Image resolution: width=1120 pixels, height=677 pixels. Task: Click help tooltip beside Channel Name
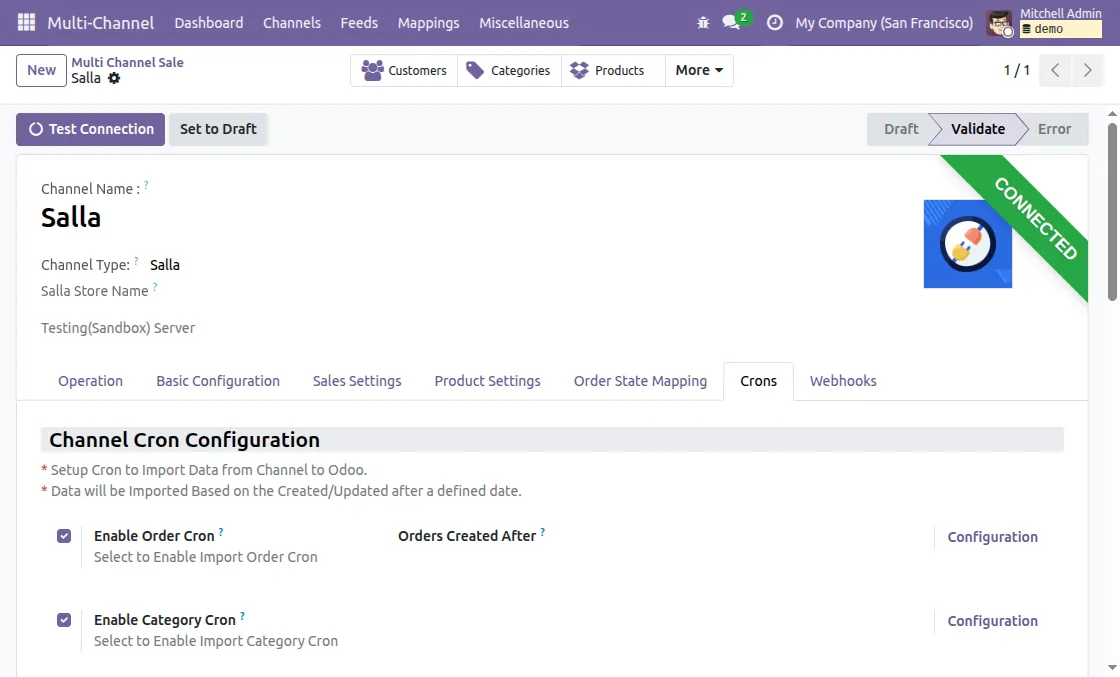pyautogui.click(x=146, y=185)
